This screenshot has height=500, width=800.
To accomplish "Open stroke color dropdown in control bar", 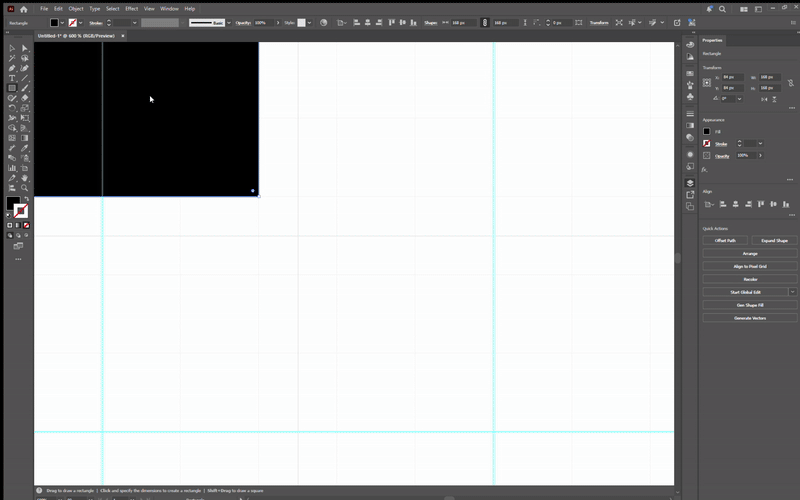I will point(81,22).
